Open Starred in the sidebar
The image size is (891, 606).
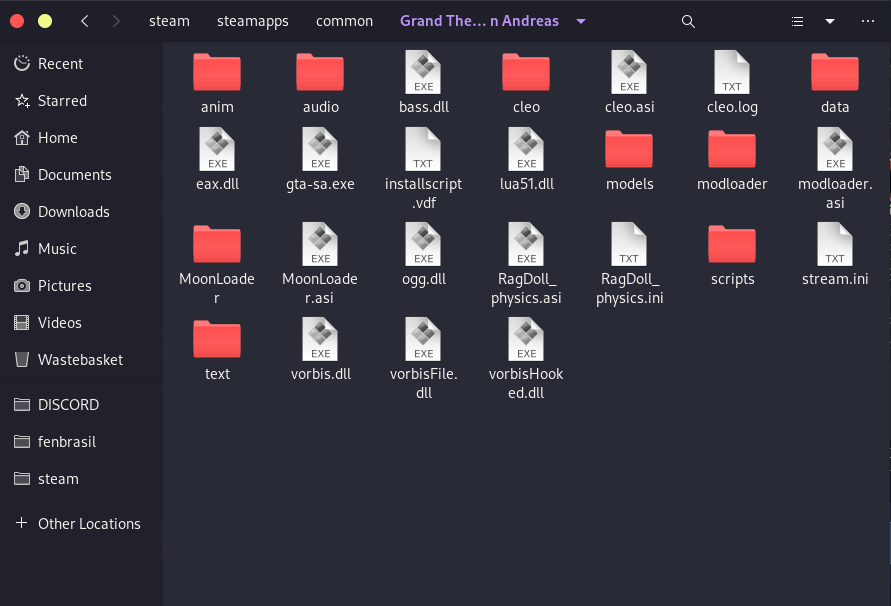pos(82,101)
